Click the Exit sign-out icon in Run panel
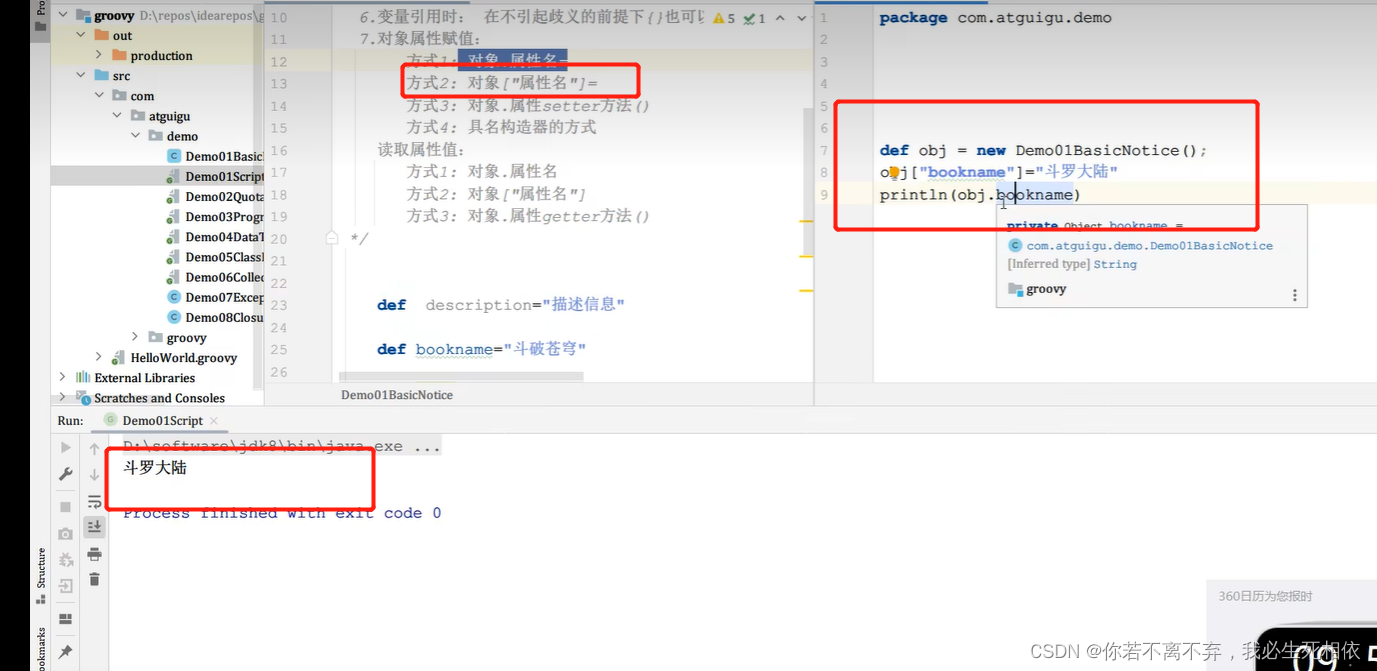This screenshot has height=671, width=1377. (66, 586)
